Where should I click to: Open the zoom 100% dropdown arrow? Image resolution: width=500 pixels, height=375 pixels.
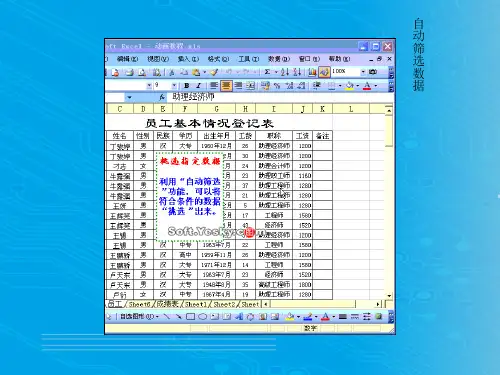[363, 72]
